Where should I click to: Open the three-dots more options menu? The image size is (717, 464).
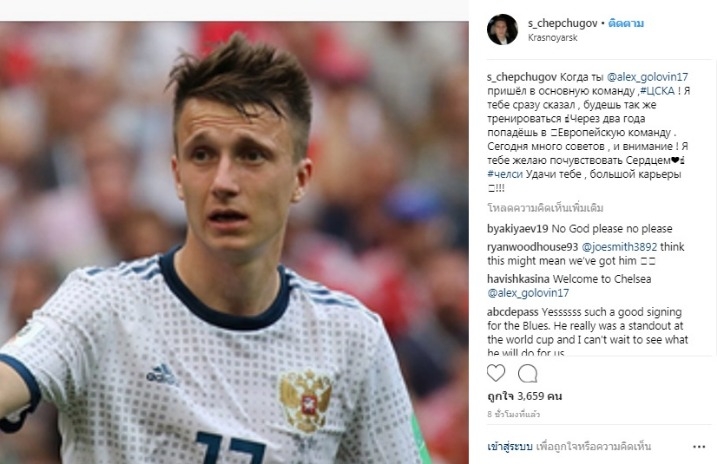[x=699, y=447]
